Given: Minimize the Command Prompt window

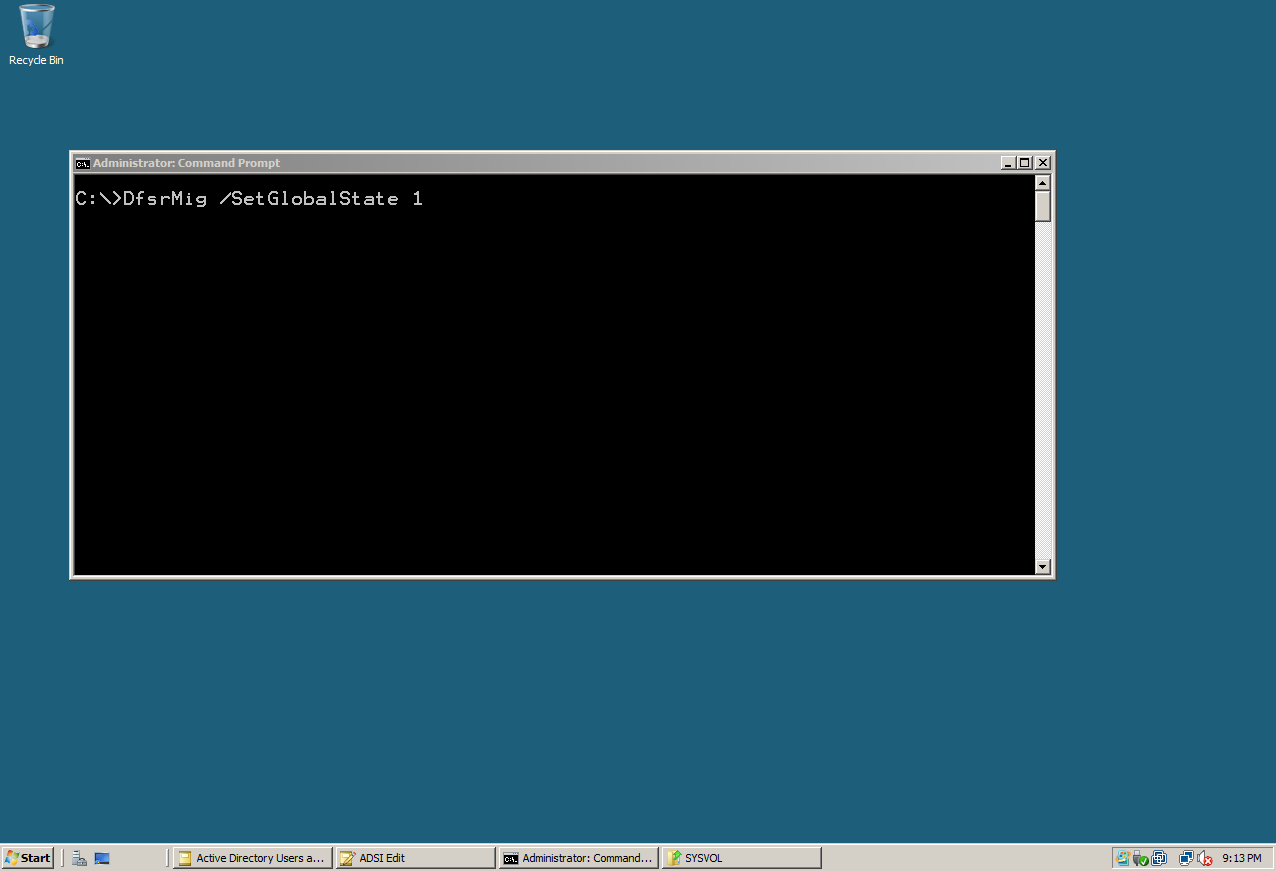Looking at the screenshot, I should point(1008,163).
